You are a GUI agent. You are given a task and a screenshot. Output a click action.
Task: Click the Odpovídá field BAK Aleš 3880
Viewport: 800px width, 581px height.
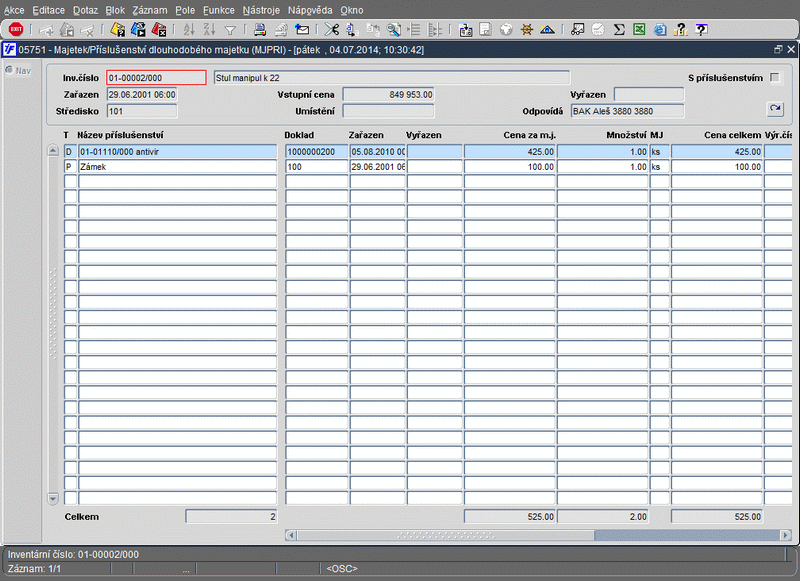(x=627, y=111)
